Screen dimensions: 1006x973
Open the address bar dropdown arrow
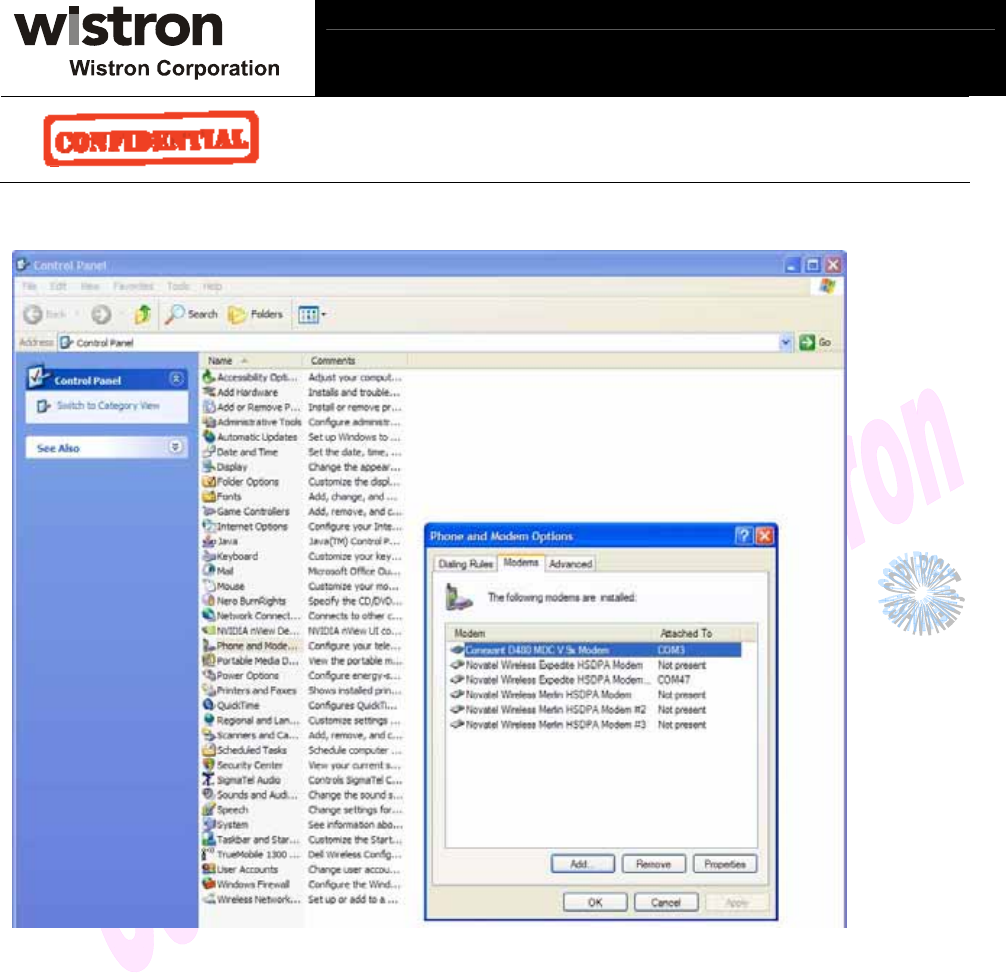click(x=785, y=343)
